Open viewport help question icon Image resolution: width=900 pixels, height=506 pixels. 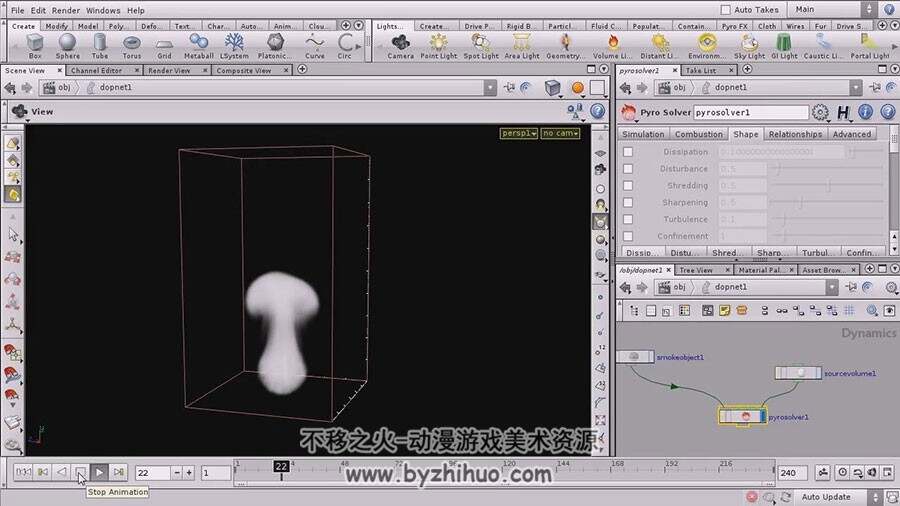[598, 111]
